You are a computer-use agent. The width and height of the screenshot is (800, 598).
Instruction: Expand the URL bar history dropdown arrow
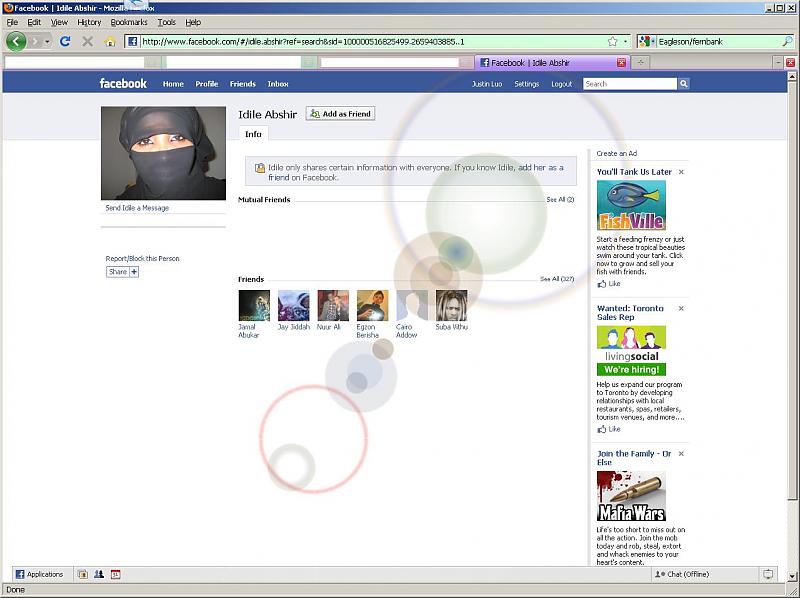pyautogui.click(x=627, y=41)
